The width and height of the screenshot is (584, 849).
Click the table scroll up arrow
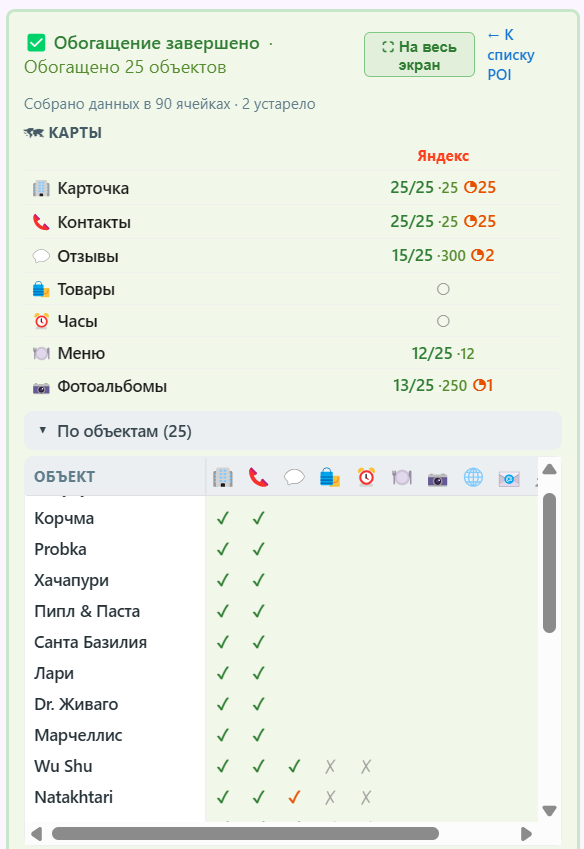(549, 469)
